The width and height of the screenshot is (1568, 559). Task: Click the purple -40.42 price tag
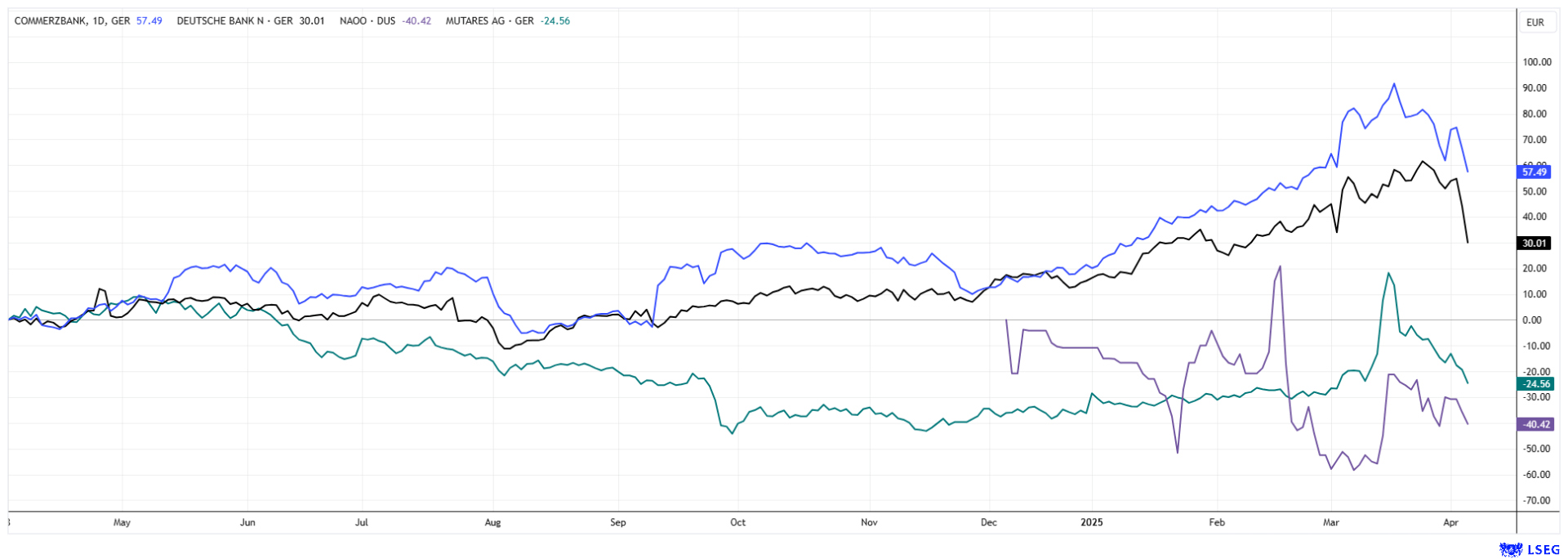point(1535,424)
